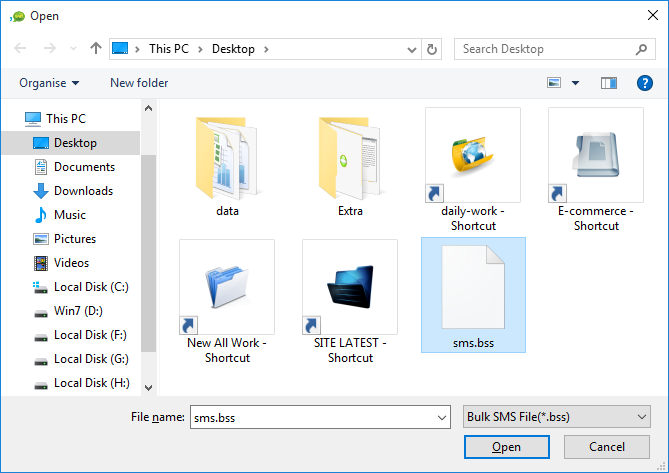669x473 pixels.
Task: Create a New folder
Action: point(139,83)
